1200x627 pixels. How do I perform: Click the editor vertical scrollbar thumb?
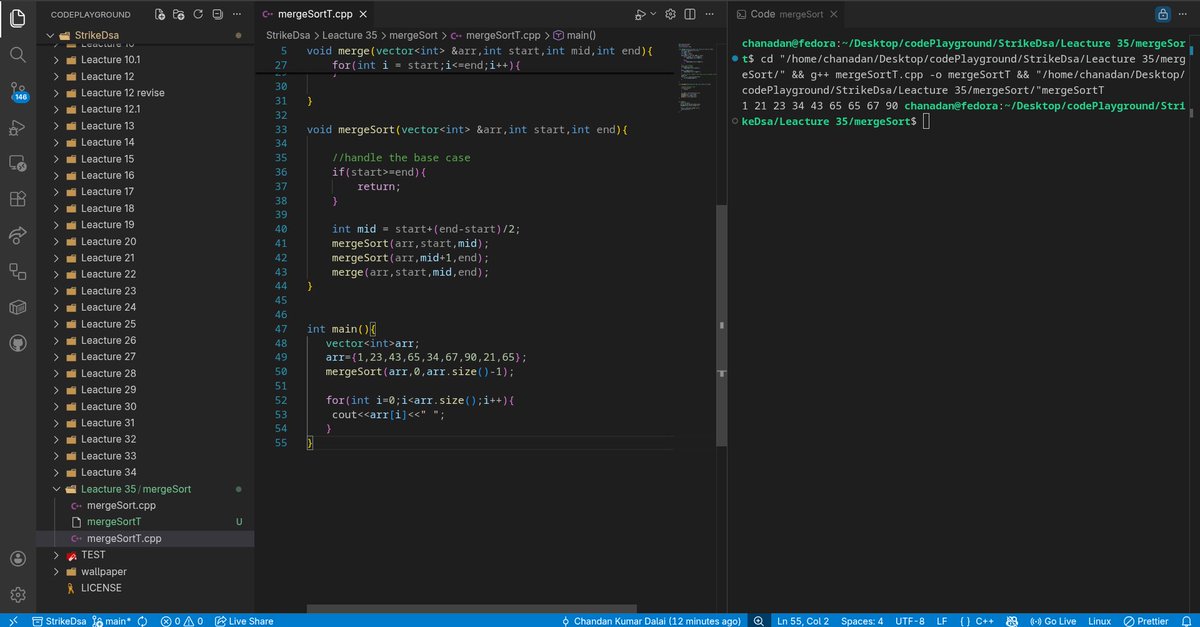coord(720,326)
